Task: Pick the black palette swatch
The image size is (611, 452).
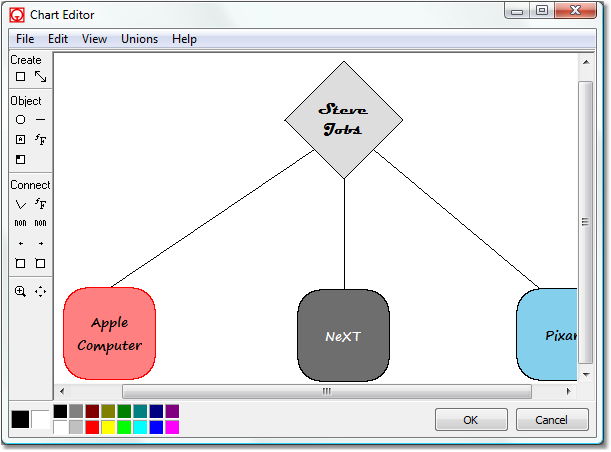Action: pyautogui.click(x=60, y=411)
